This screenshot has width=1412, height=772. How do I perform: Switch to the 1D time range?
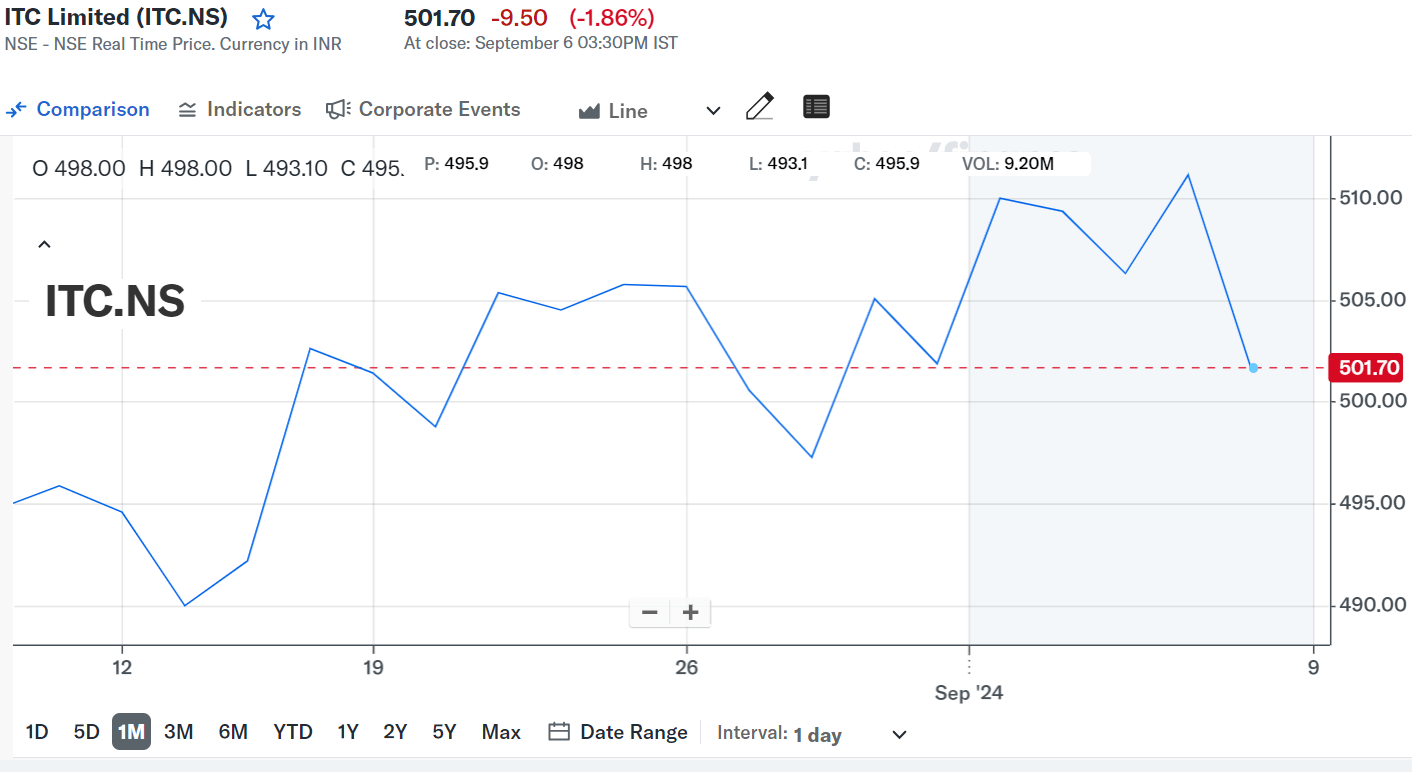[x=36, y=731]
